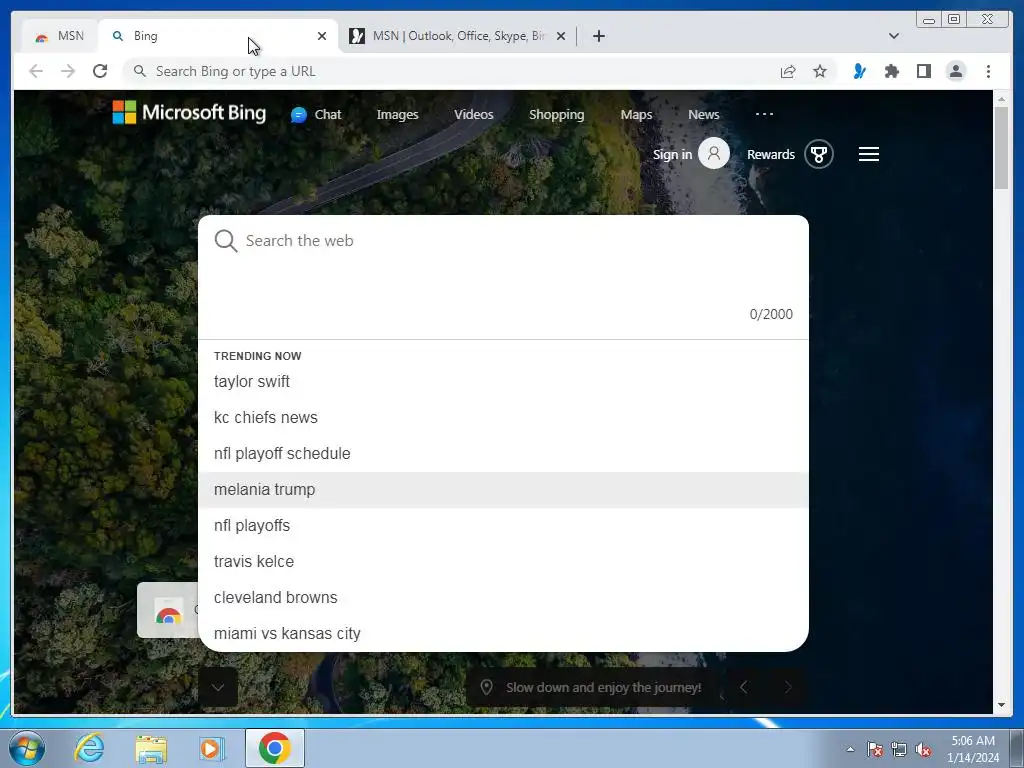Click the page scrollbar up arrow
The width and height of the screenshot is (1024, 768).
coord(1002,99)
